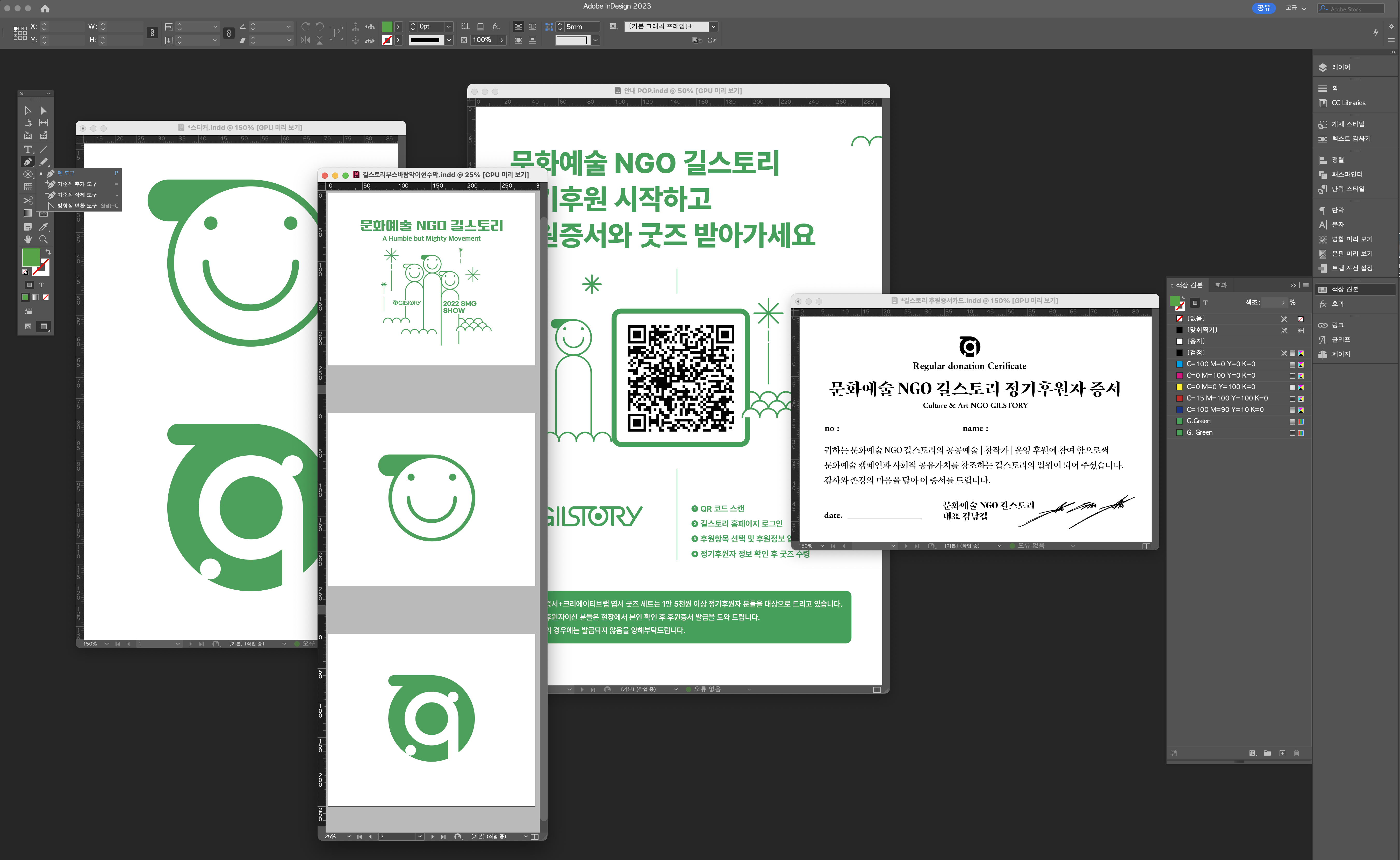The image size is (1400, 860).
Task: Toggle constrain proportions for scaling percentages
Action: (x=229, y=33)
